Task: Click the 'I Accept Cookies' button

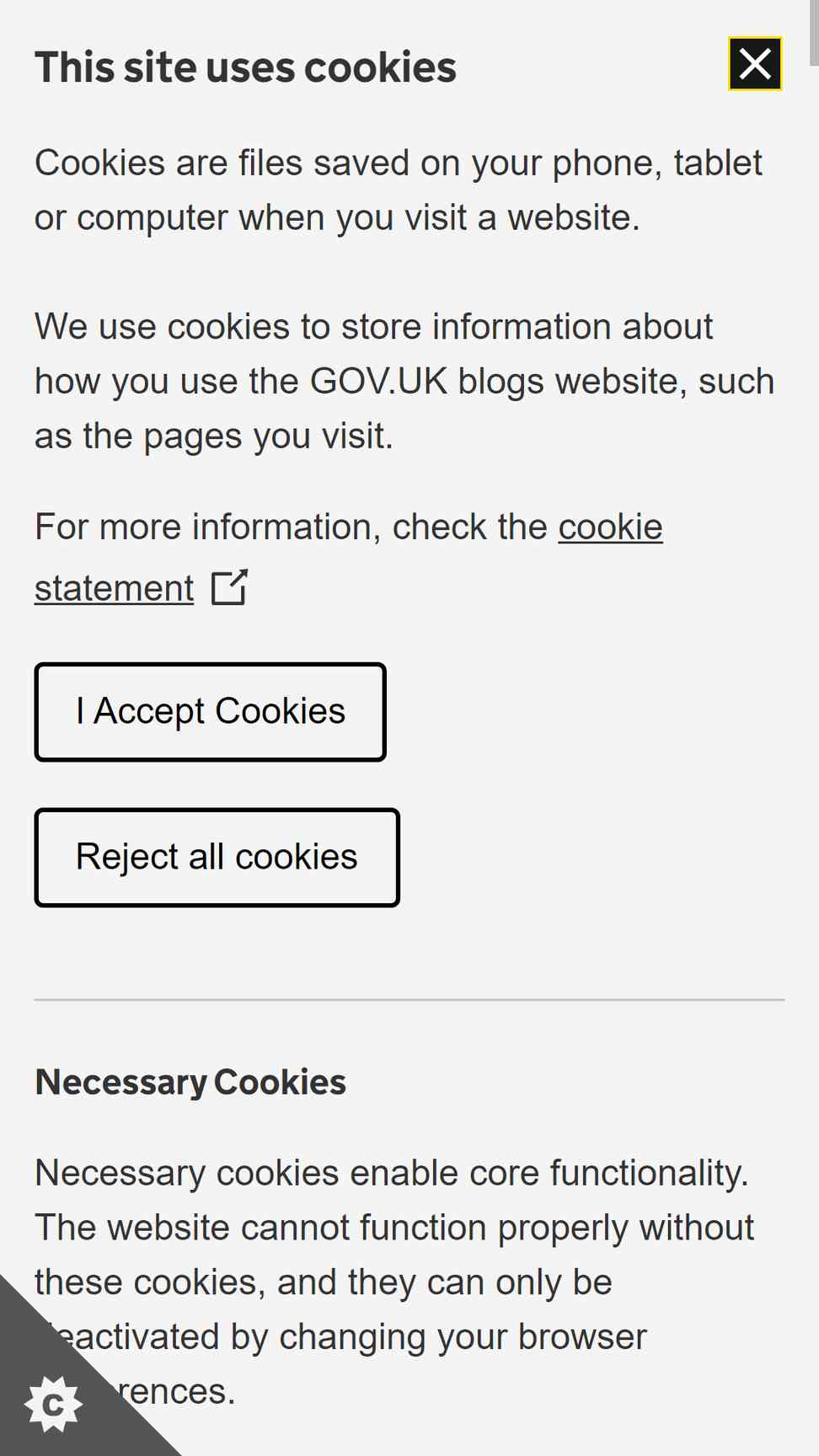Action: point(211,712)
